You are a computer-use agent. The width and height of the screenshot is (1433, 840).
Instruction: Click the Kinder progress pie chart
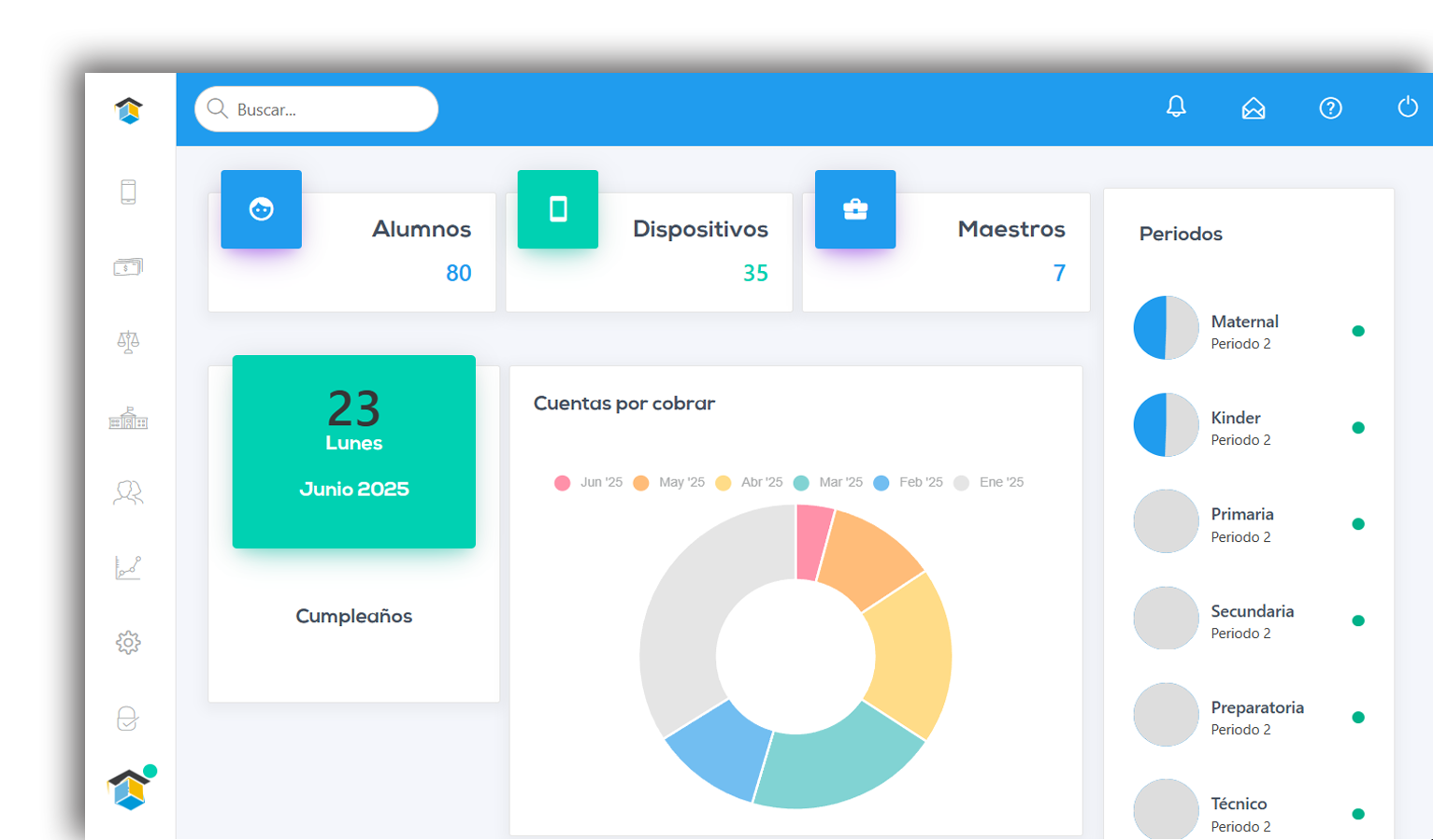1166,424
